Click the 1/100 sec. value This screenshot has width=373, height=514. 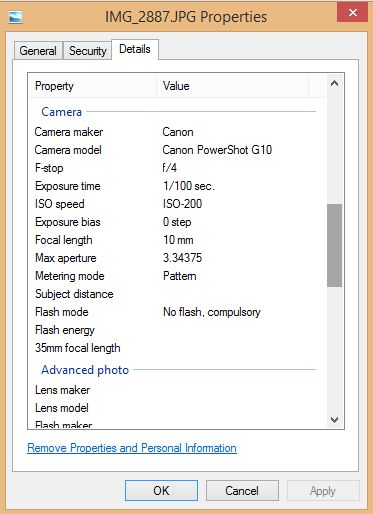189,186
